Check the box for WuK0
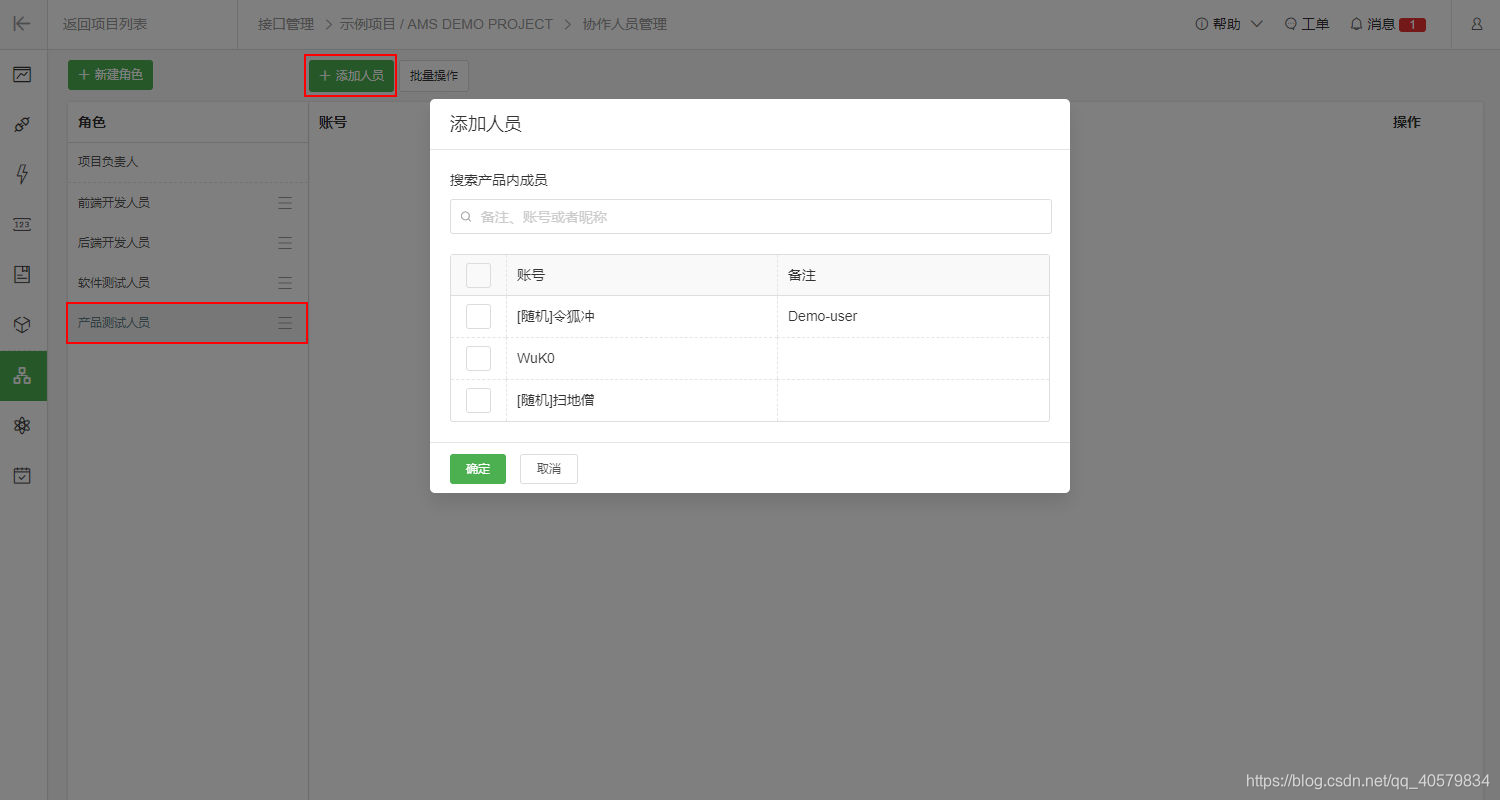Viewport: 1500px width, 800px height. [x=478, y=358]
